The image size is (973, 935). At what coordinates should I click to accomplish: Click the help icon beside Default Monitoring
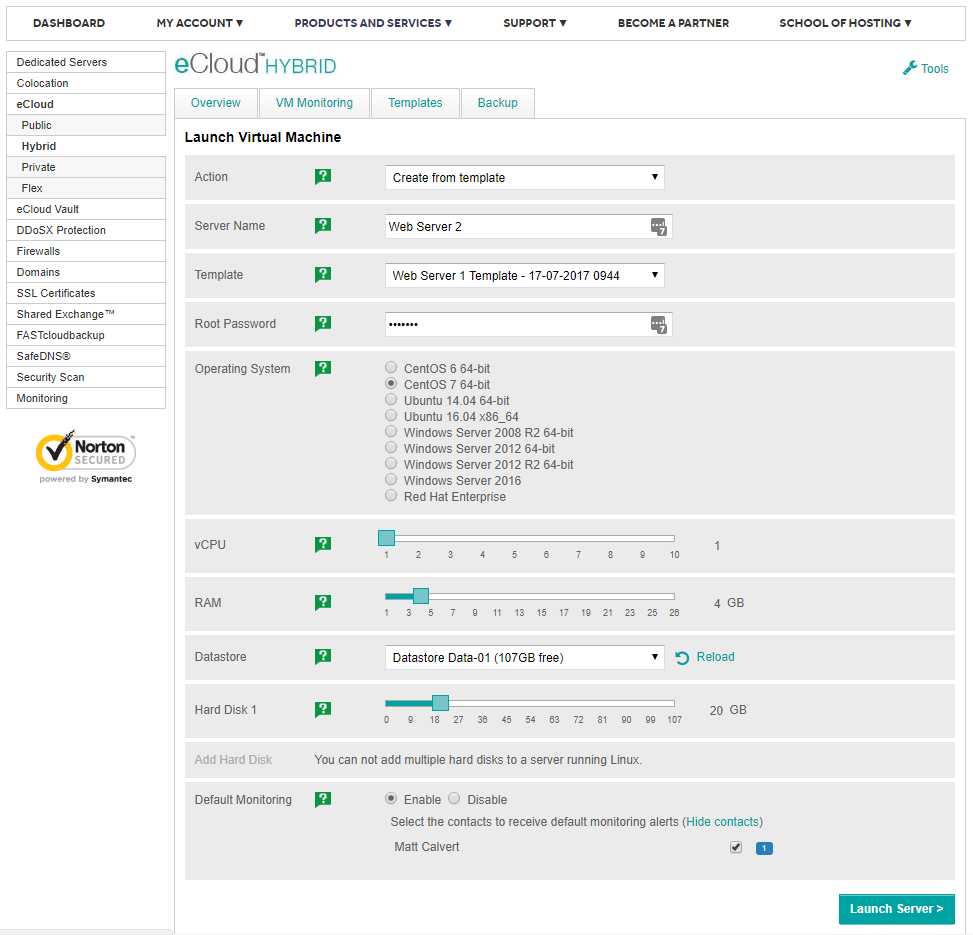[323, 800]
